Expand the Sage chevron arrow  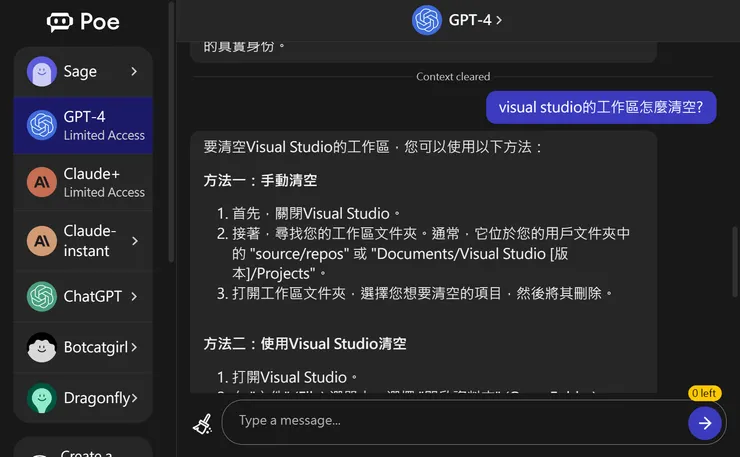(x=134, y=71)
